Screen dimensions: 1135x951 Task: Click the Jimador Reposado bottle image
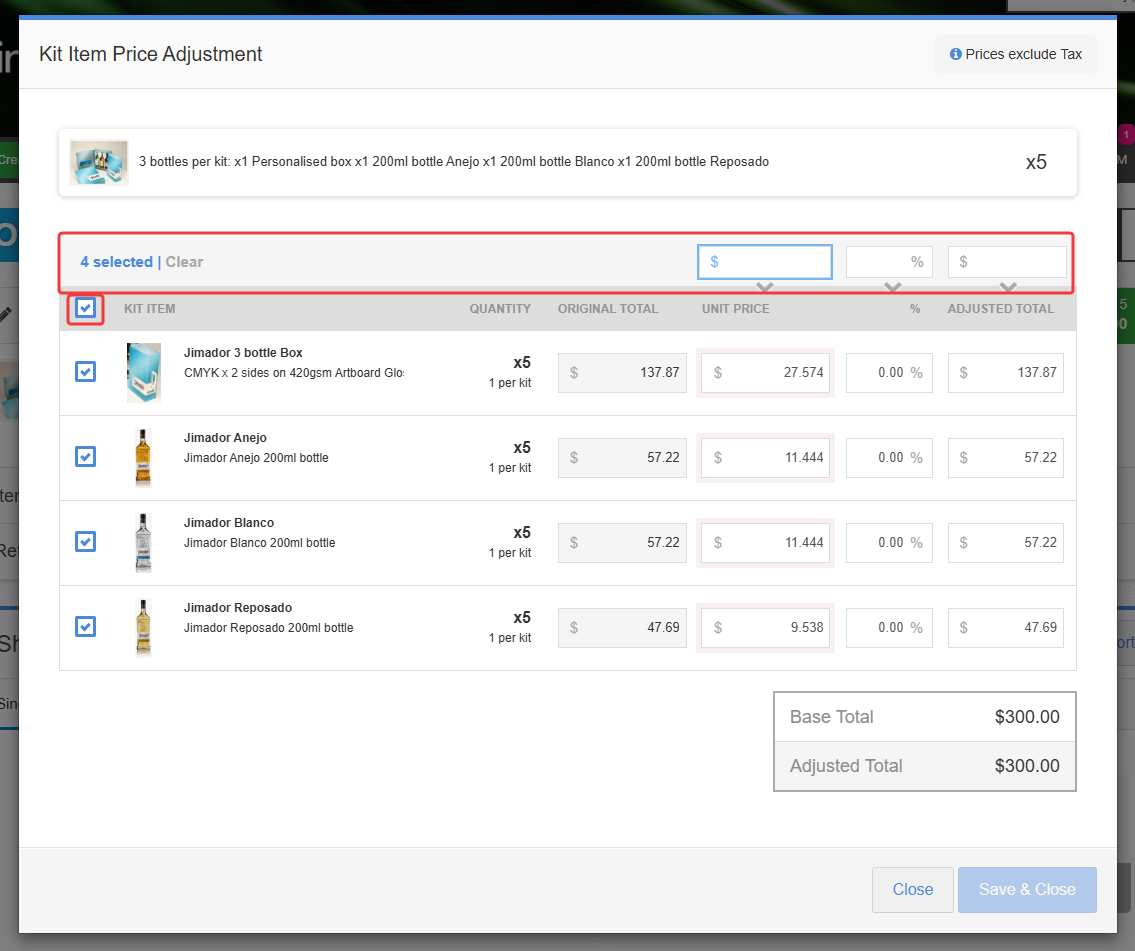(x=143, y=627)
